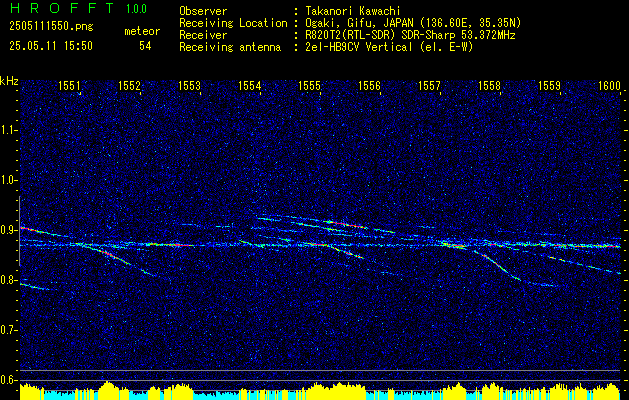Click the date stamp 25.05.11 15:50
The image size is (629, 400).
[x=51, y=46]
